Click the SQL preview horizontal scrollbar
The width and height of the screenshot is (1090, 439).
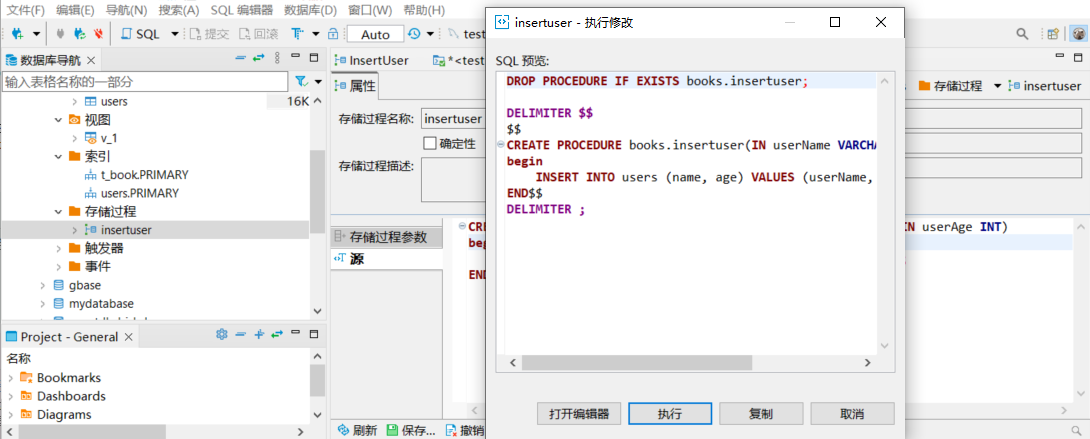click(690, 362)
